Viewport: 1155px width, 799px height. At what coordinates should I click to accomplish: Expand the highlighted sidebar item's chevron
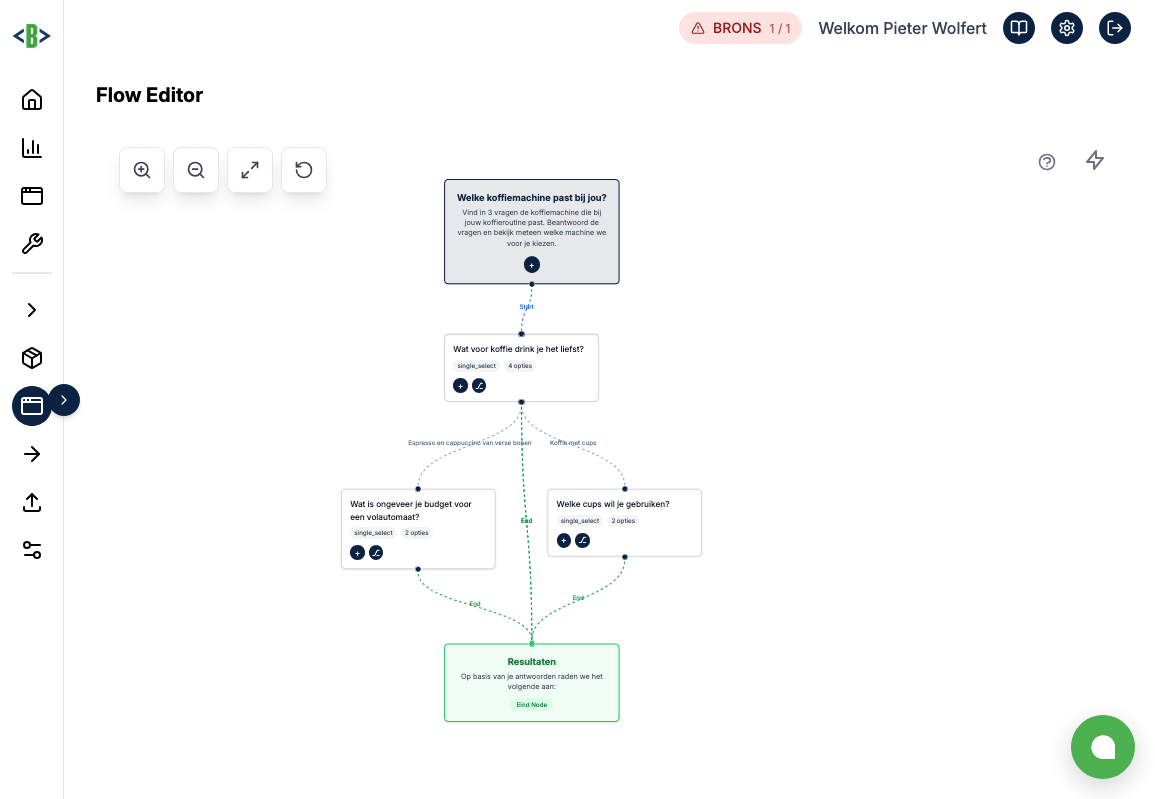[x=64, y=400]
